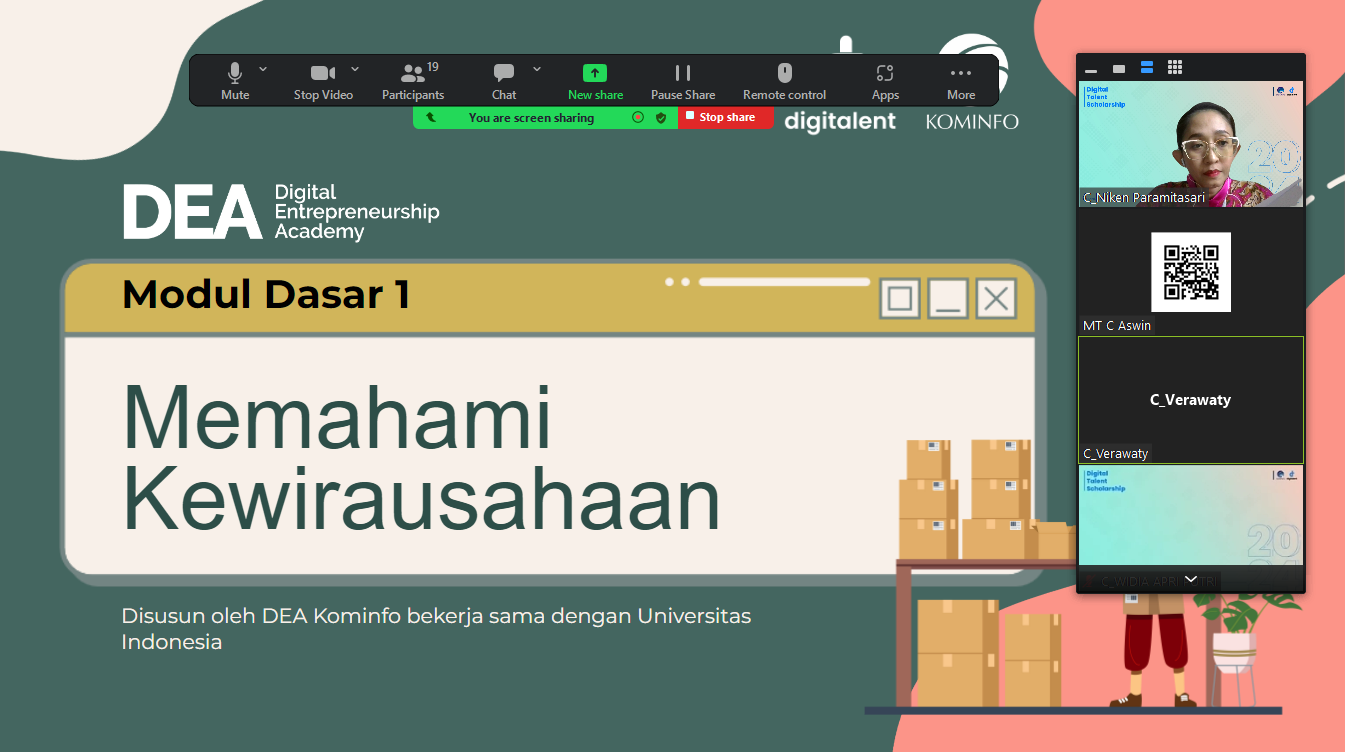Image resolution: width=1345 pixels, height=752 pixels.
Task: Expand chat options arrow beside Chat
Action: (x=537, y=69)
